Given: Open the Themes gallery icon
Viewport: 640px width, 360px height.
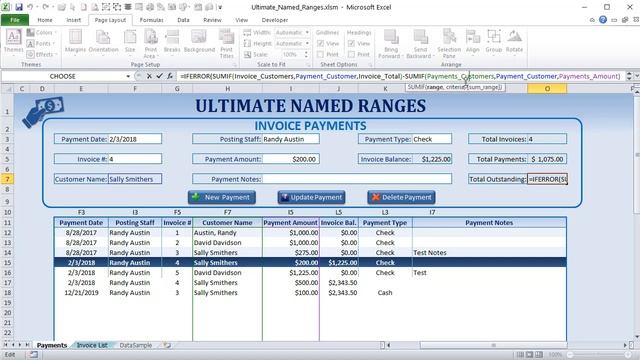Looking at the screenshot, I should (x=13, y=37).
